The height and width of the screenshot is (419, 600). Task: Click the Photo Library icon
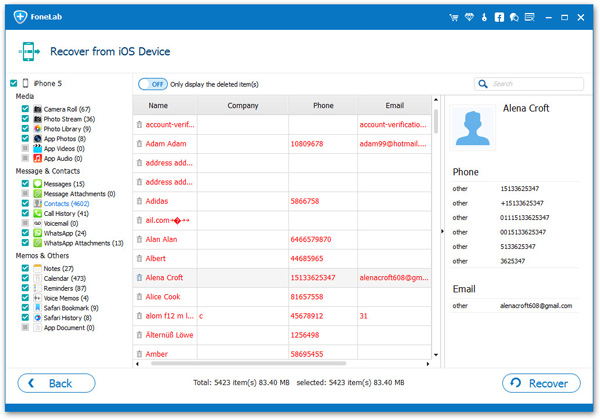coord(38,129)
